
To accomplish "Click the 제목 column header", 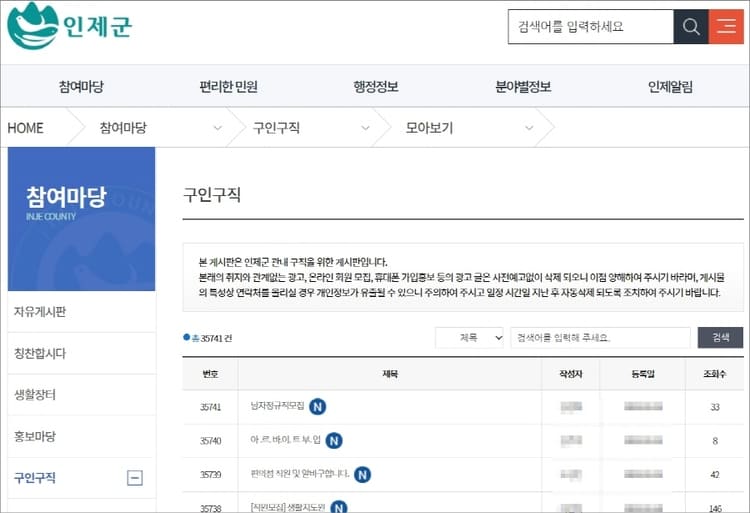I will point(390,374).
